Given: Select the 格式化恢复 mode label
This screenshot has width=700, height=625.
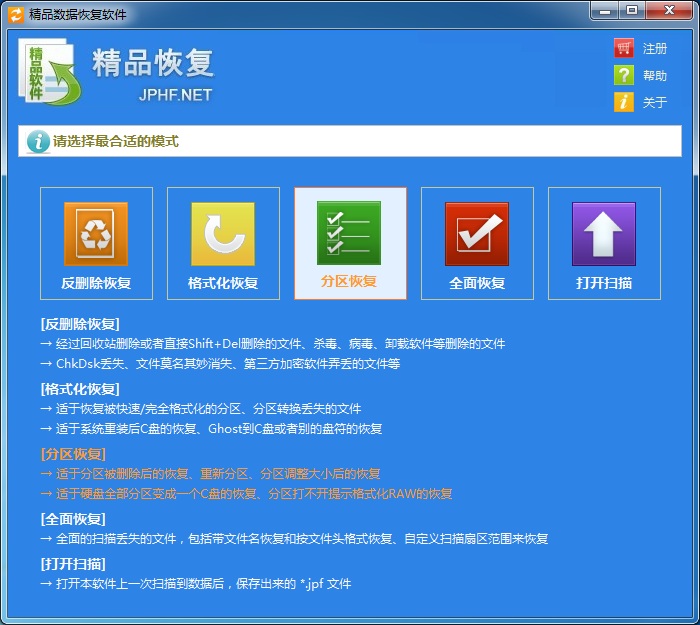Looking at the screenshot, I should (x=223, y=283).
